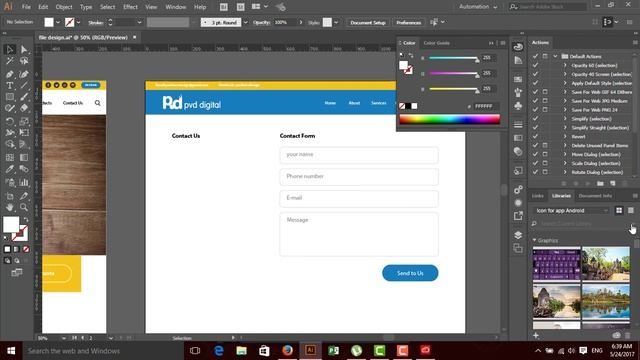
Task: Click the color spectrum bar
Action: pos(449,119)
